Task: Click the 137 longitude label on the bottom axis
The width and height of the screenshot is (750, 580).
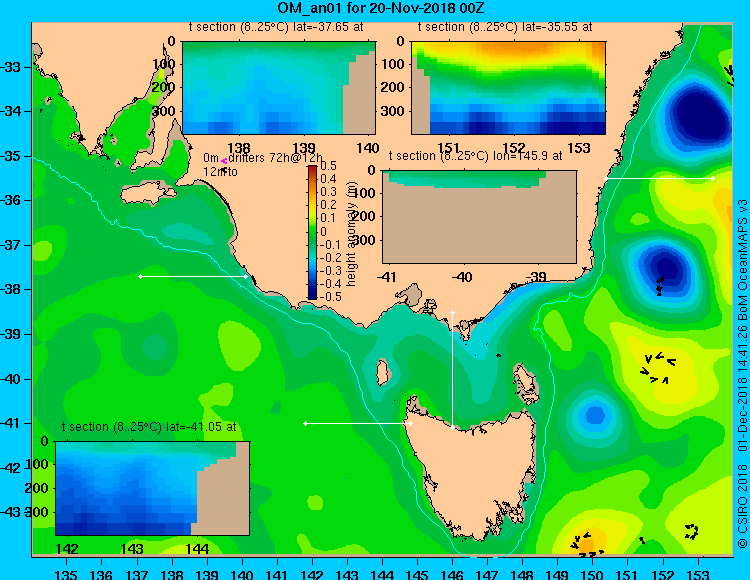Action: click(137, 575)
